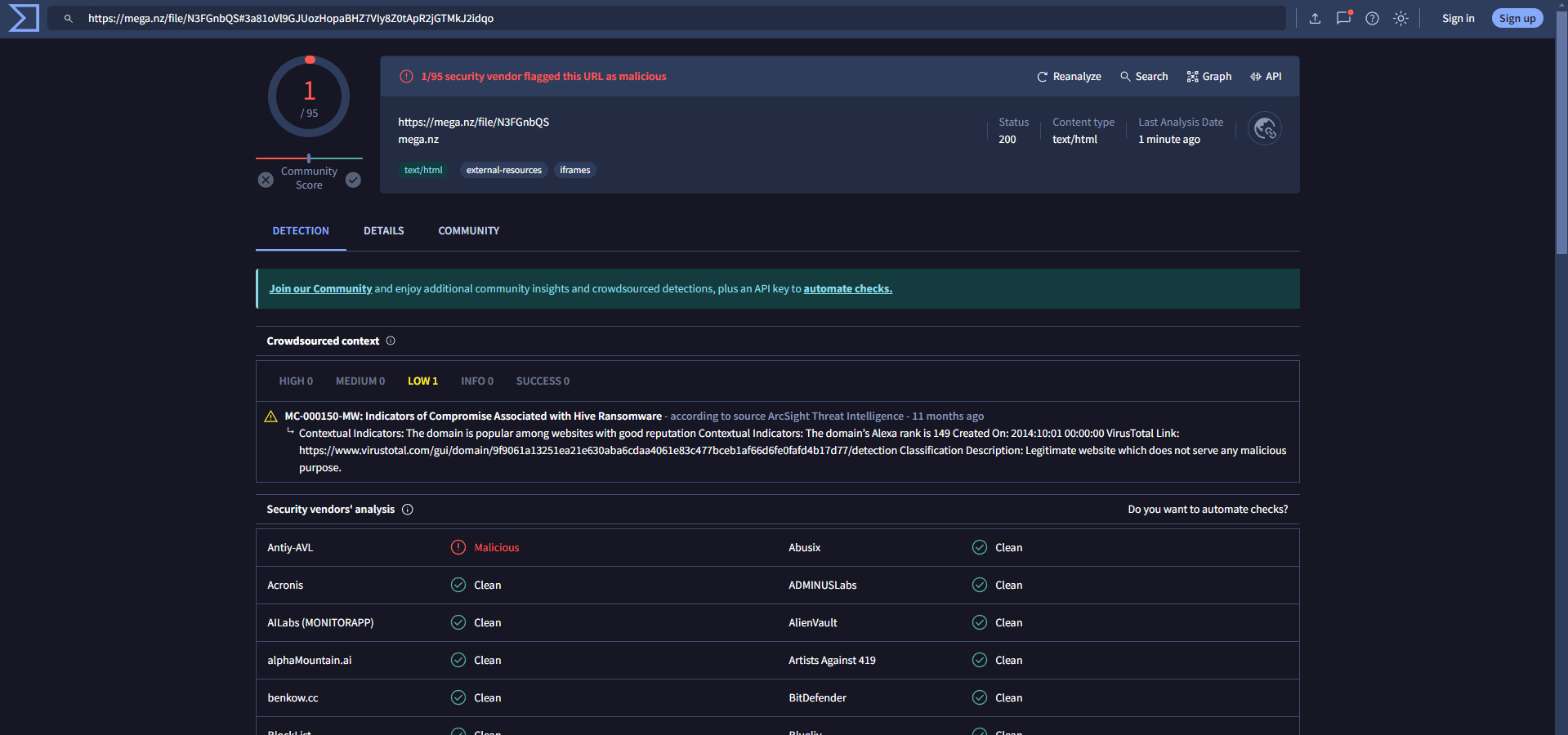Select the text/html tag
The height and width of the screenshot is (735, 1568).
point(423,170)
